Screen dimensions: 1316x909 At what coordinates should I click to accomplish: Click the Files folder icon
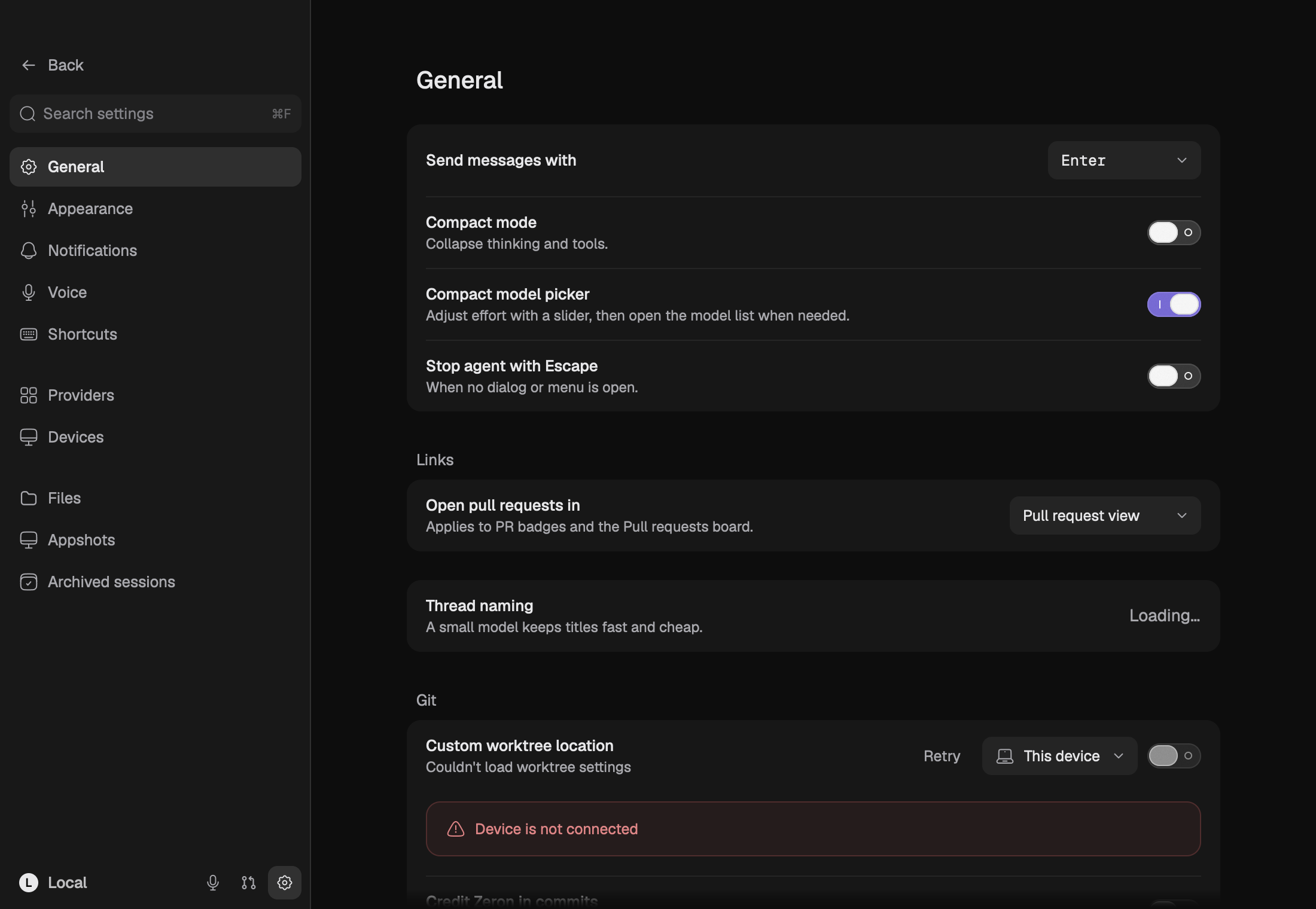[x=28, y=498]
